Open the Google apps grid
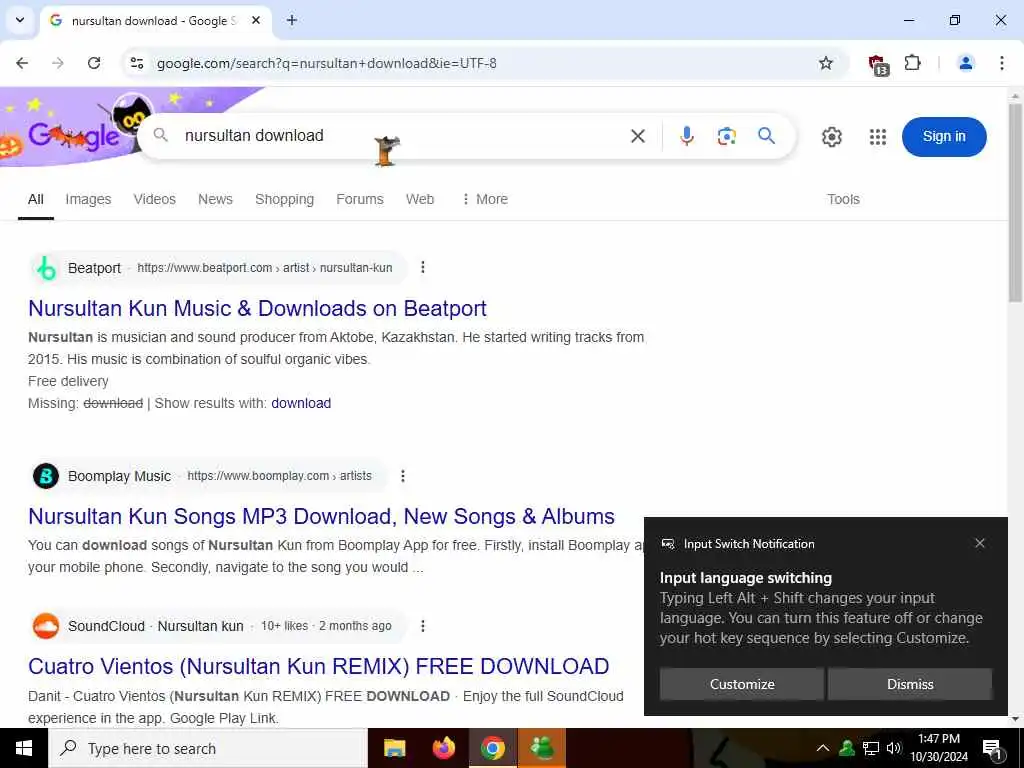 (878, 136)
